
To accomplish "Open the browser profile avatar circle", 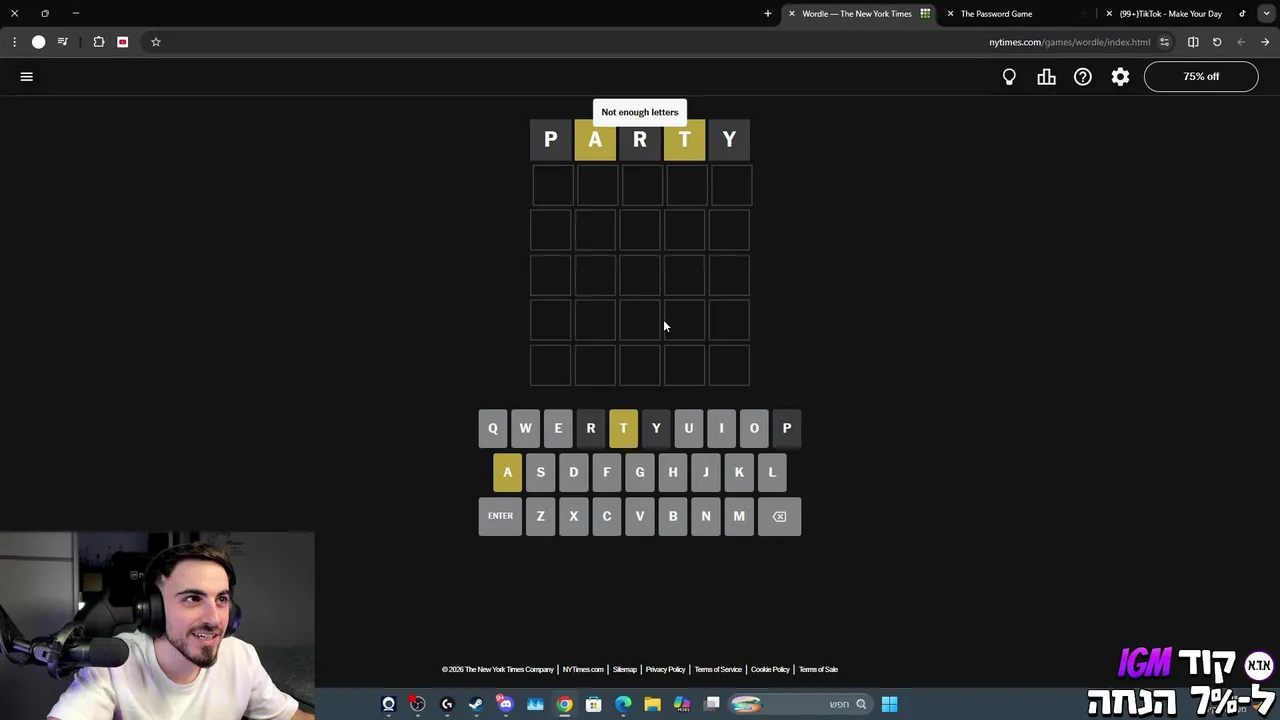I will coord(38,42).
